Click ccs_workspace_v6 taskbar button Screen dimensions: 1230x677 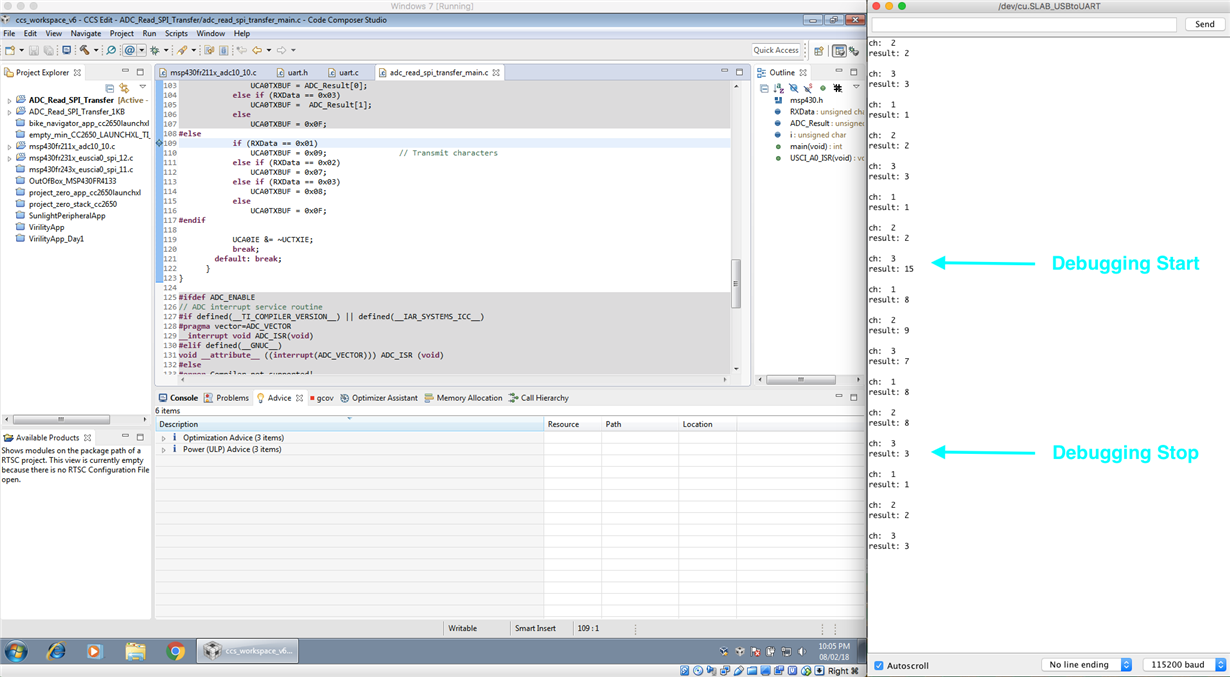tap(247, 651)
